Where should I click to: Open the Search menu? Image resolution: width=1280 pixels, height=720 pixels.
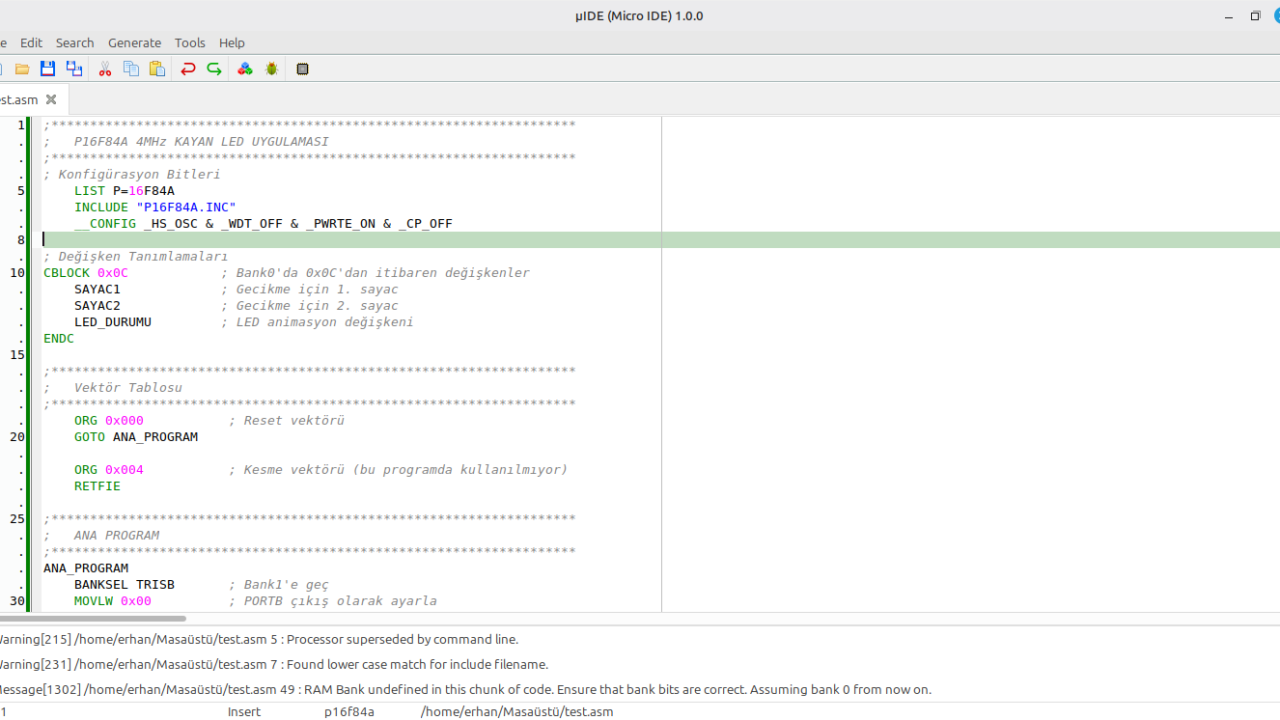coord(75,43)
